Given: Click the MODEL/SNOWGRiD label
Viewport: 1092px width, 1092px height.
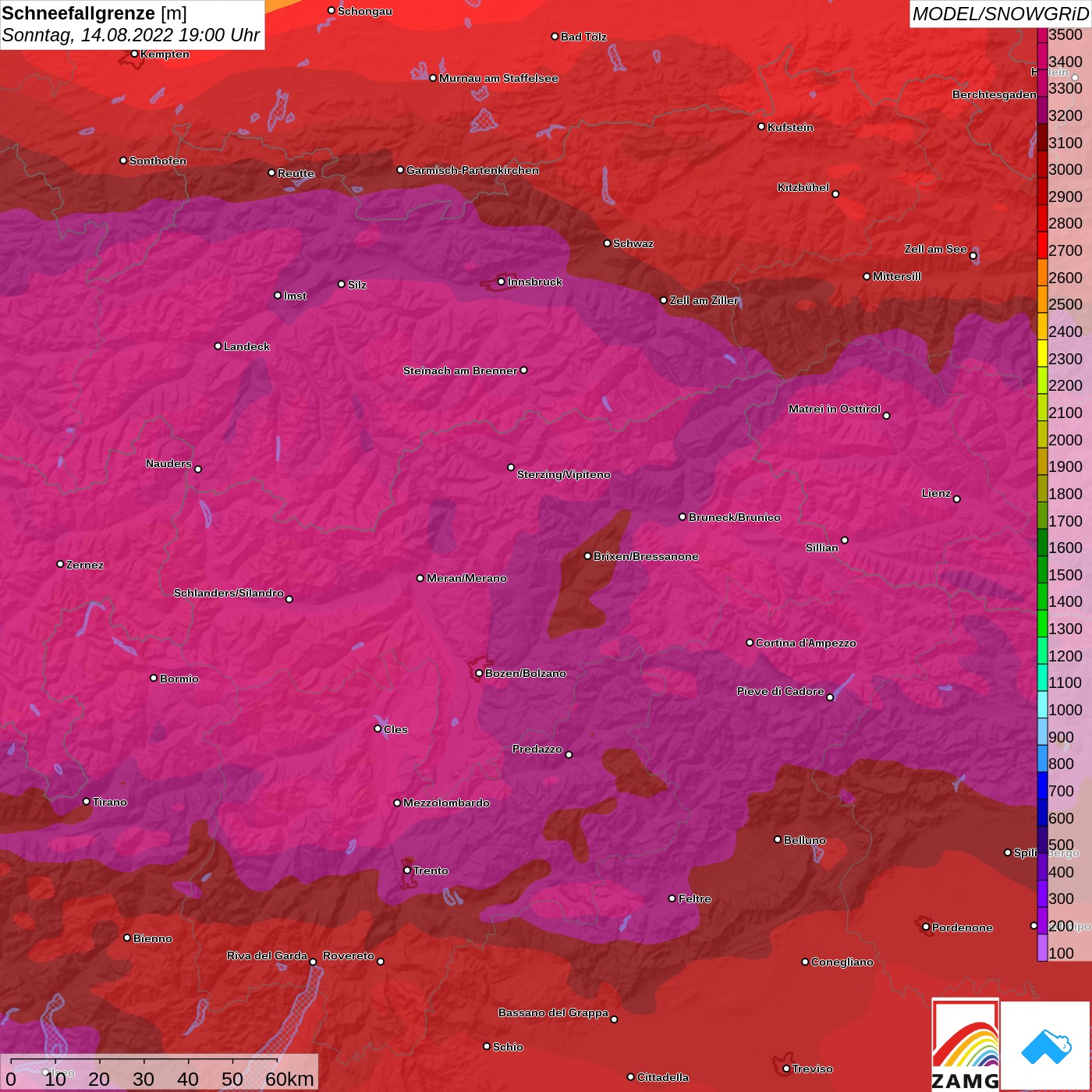Looking at the screenshot, I should [x=1000, y=14].
